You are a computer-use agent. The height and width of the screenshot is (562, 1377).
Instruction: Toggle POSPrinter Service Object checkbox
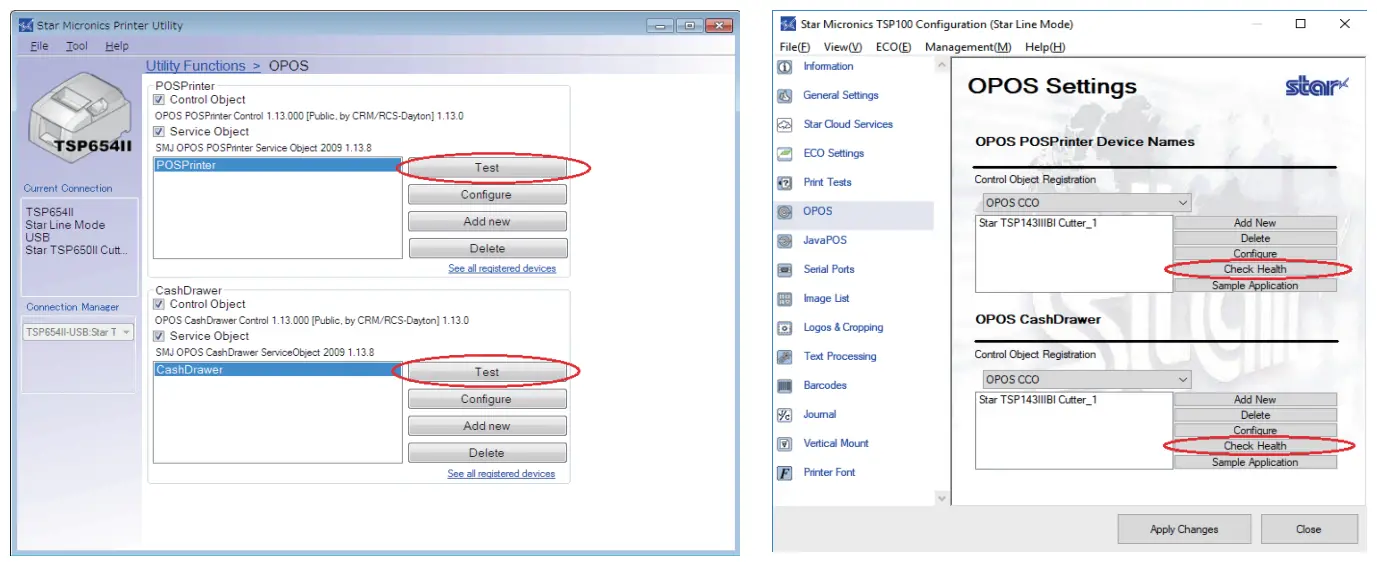(x=159, y=132)
